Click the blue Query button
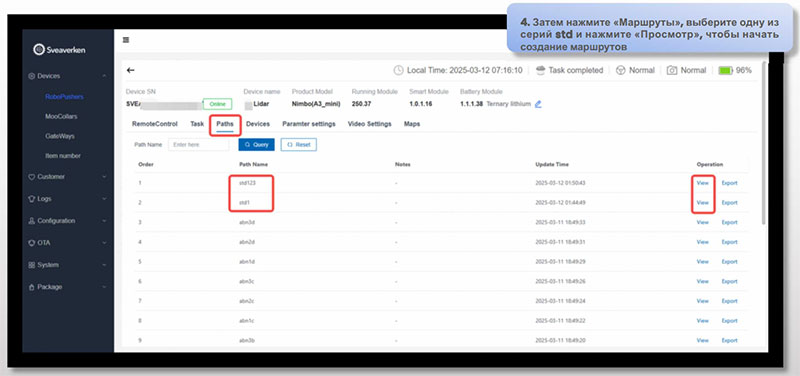 coord(256,145)
